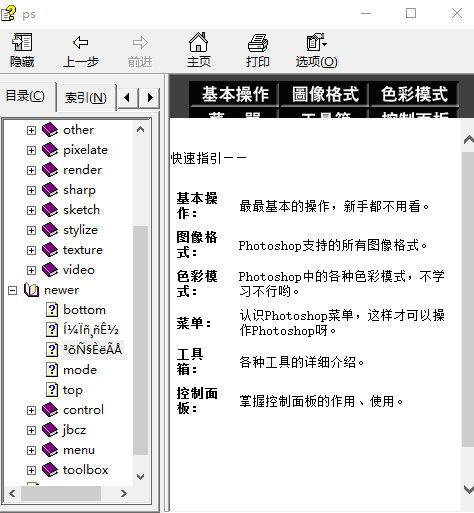This screenshot has width=474, height=513.
Task: Click the question icon beside ³õÑ§ÈëÃÅ topic
Action: pyautogui.click(x=52, y=350)
